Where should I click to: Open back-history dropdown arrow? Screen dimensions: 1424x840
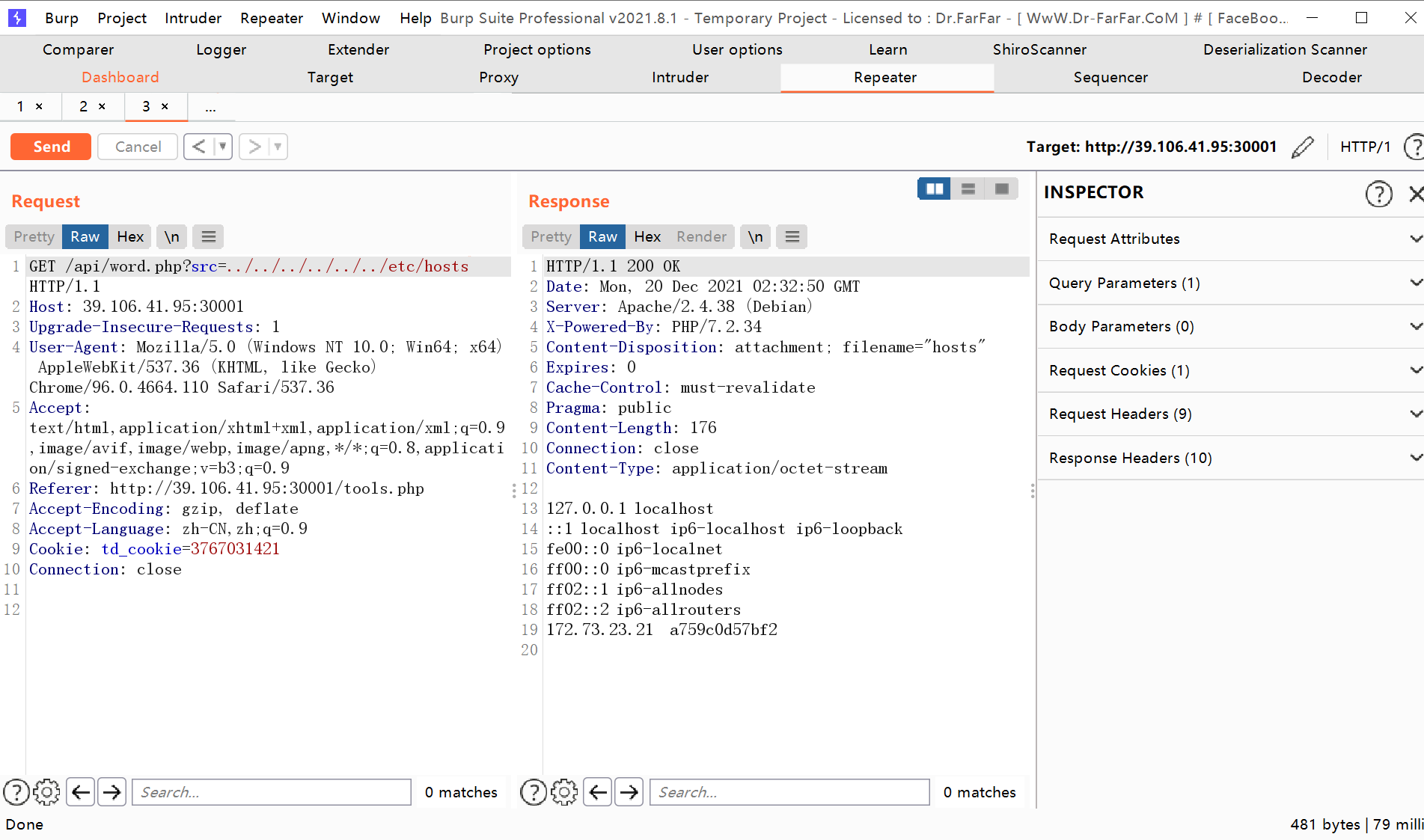pos(222,147)
